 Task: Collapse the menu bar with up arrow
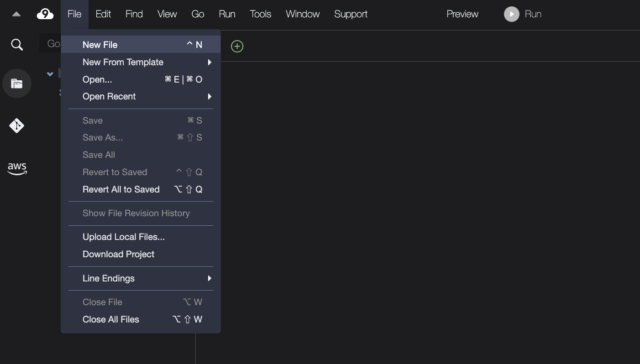pyautogui.click(x=16, y=14)
